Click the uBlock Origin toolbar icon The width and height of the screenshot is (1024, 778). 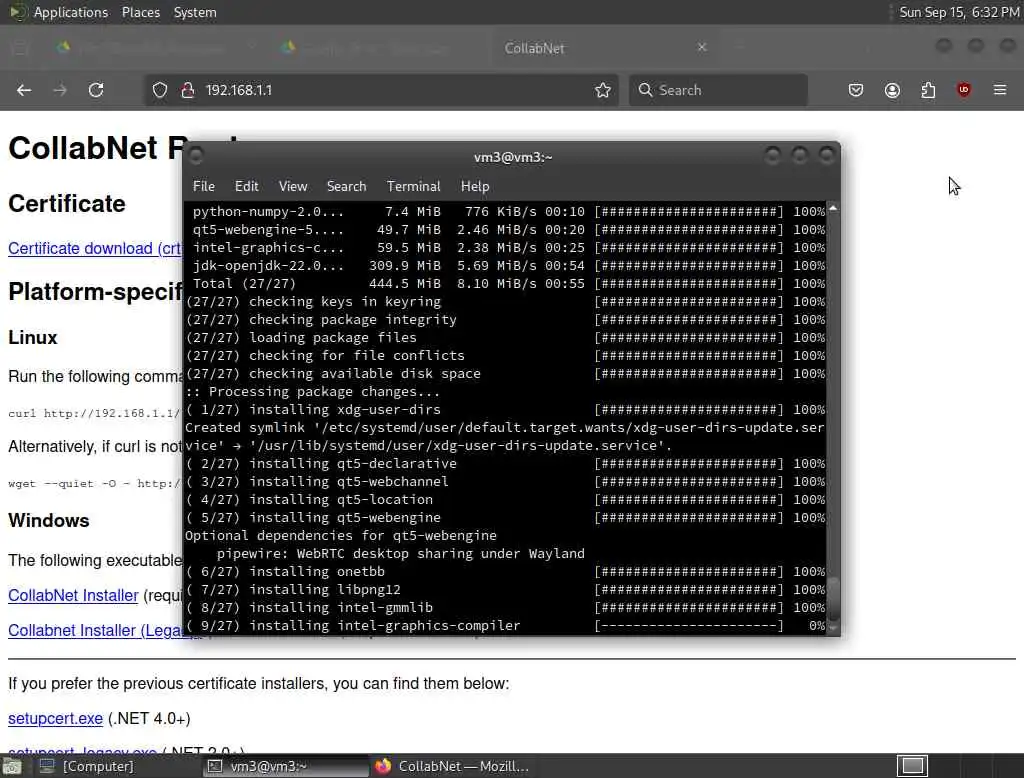point(964,90)
